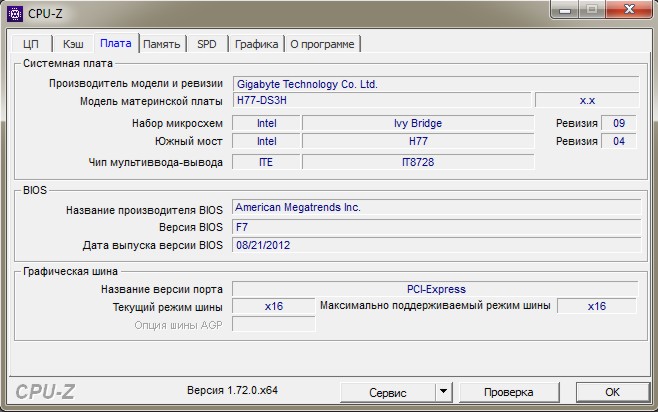Click the Название производителя BIOS label
This screenshot has width=658, height=412.
point(144,210)
